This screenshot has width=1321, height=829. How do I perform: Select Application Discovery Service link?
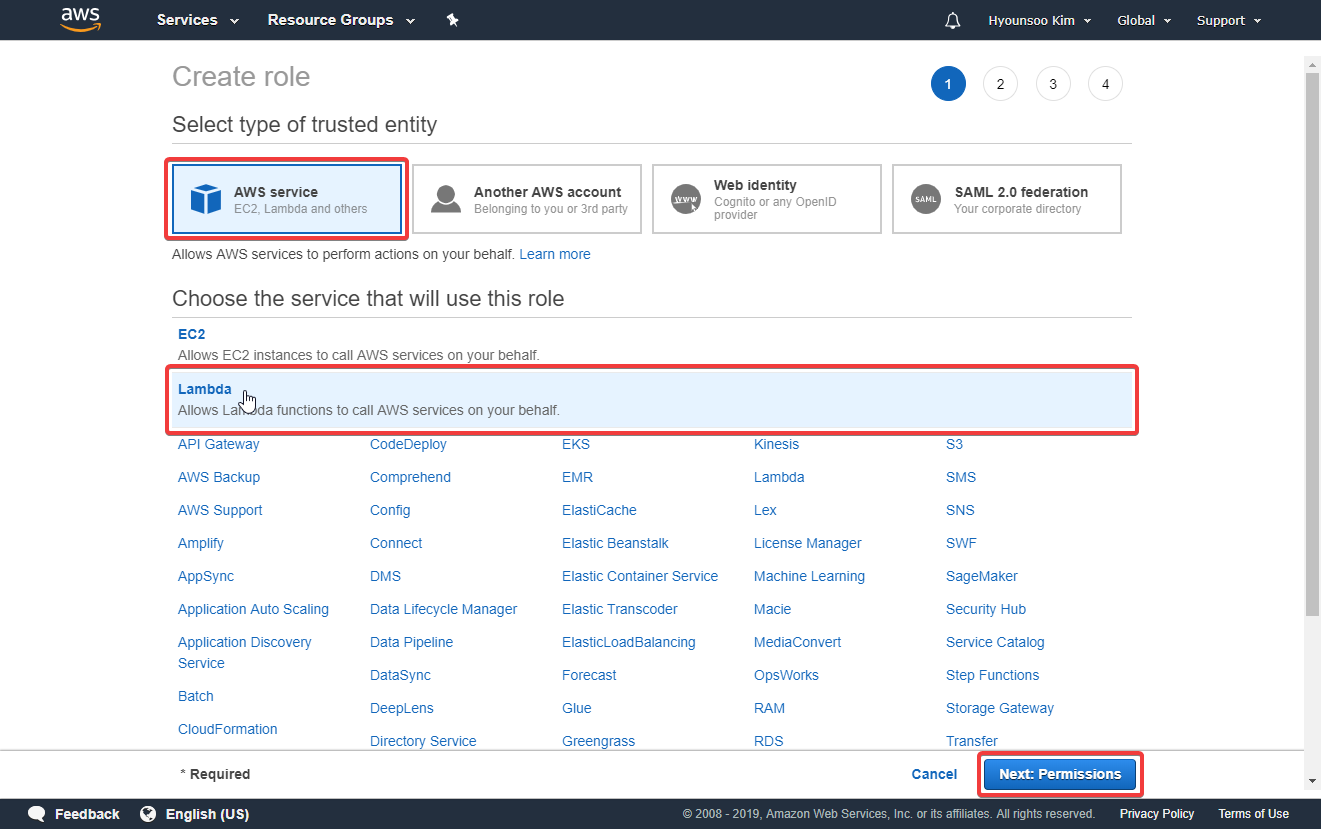(245, 652)
